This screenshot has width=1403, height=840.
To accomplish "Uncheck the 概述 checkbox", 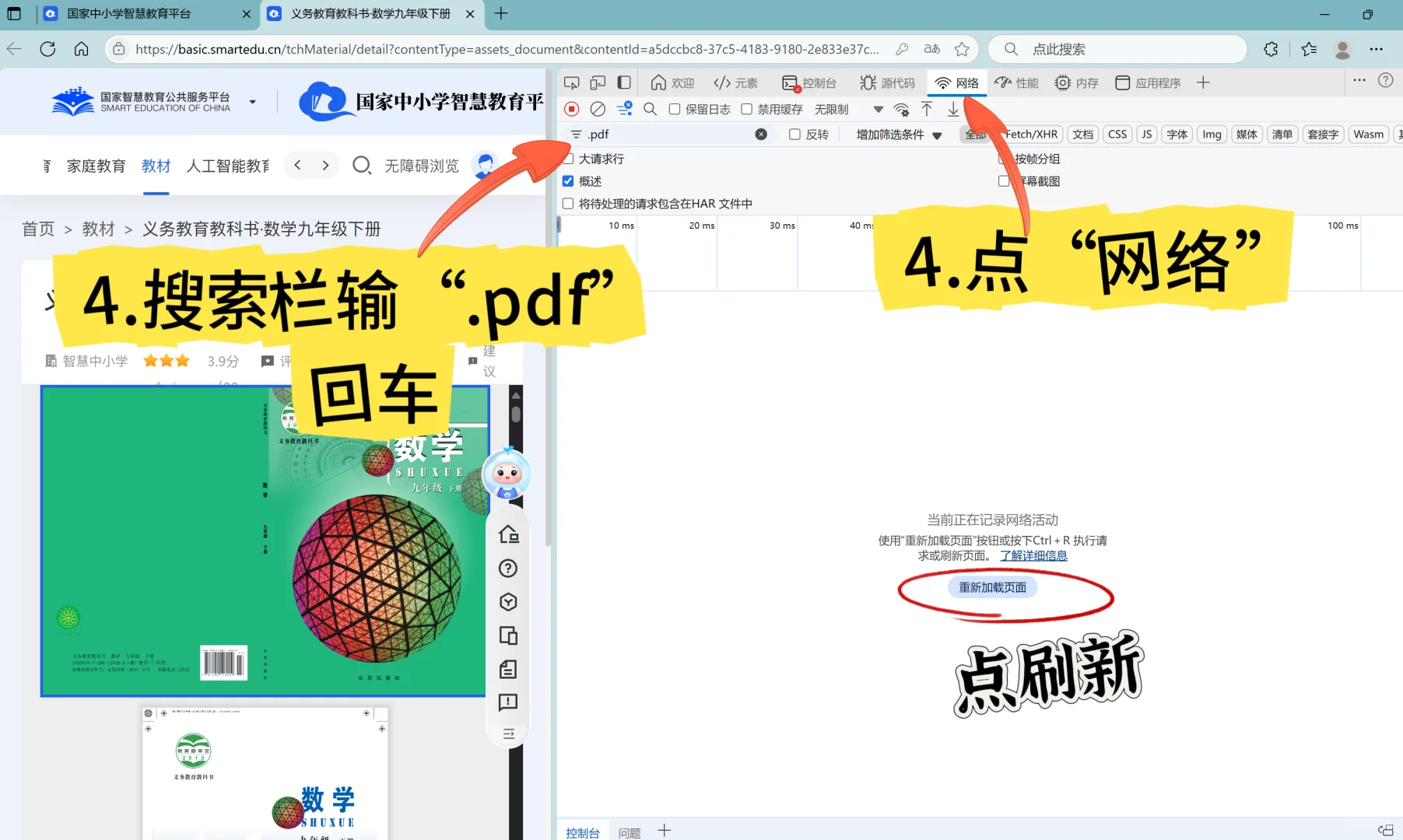I will click(x=568, y=181).
